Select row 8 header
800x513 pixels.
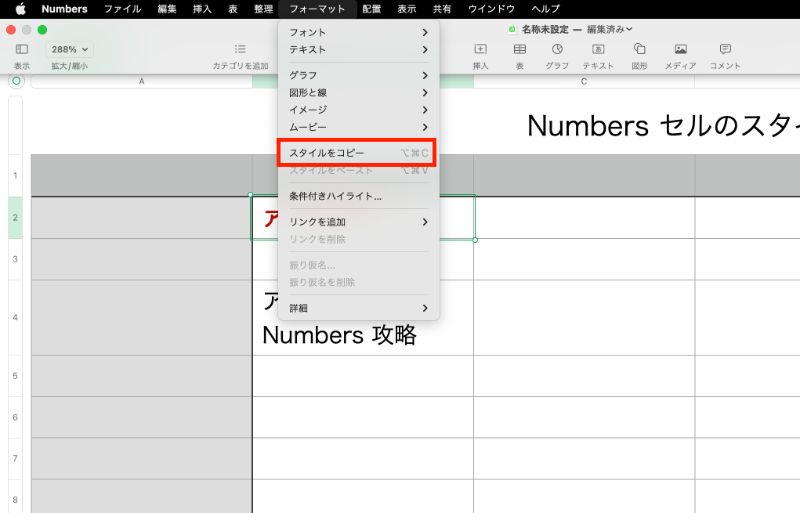(15, 496)
